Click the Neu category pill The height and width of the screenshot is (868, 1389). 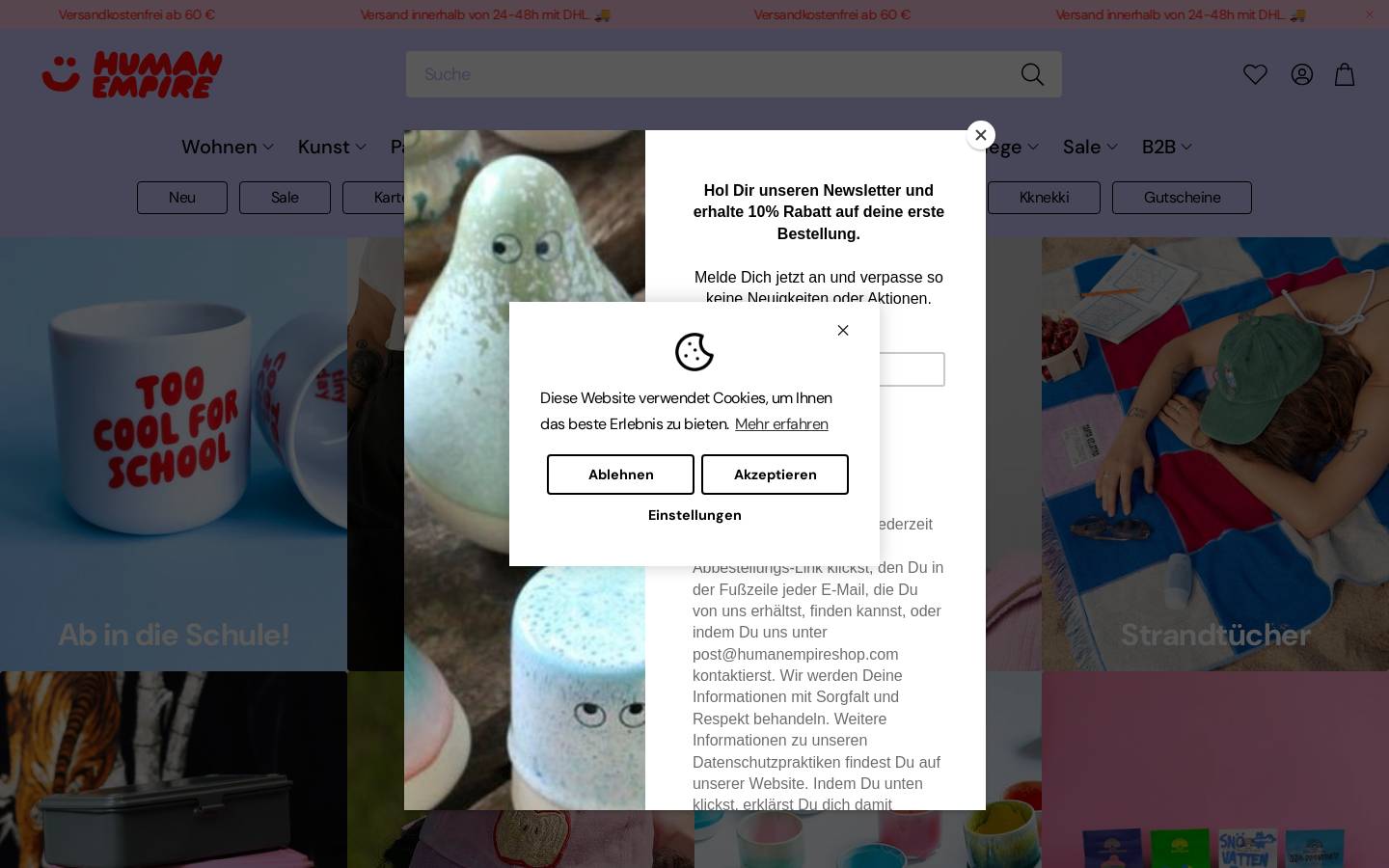tap(182, 198)
